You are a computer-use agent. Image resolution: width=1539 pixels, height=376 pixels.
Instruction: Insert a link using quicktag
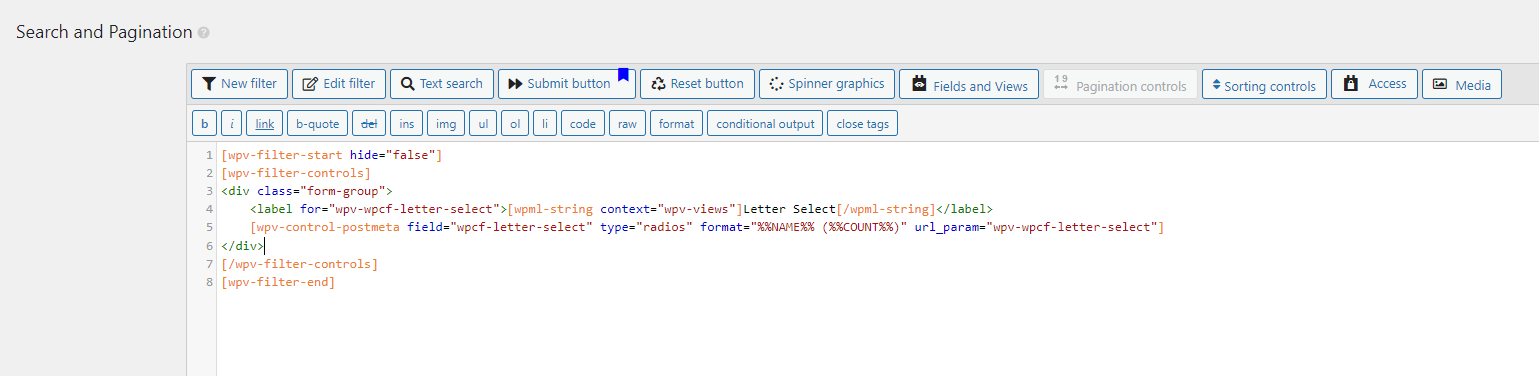[x=264, y=123]
